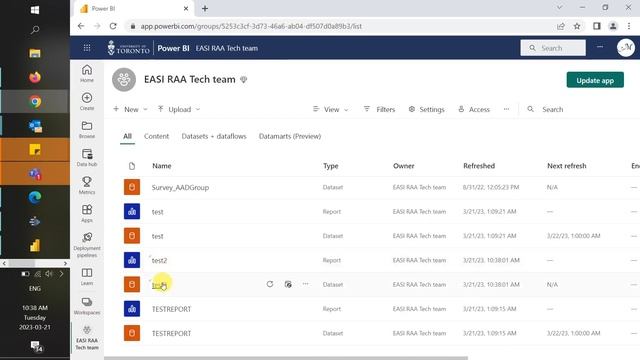The image size is (640, 360).
Task: Expand the New dropdown
Action: [x=130, y=109]
